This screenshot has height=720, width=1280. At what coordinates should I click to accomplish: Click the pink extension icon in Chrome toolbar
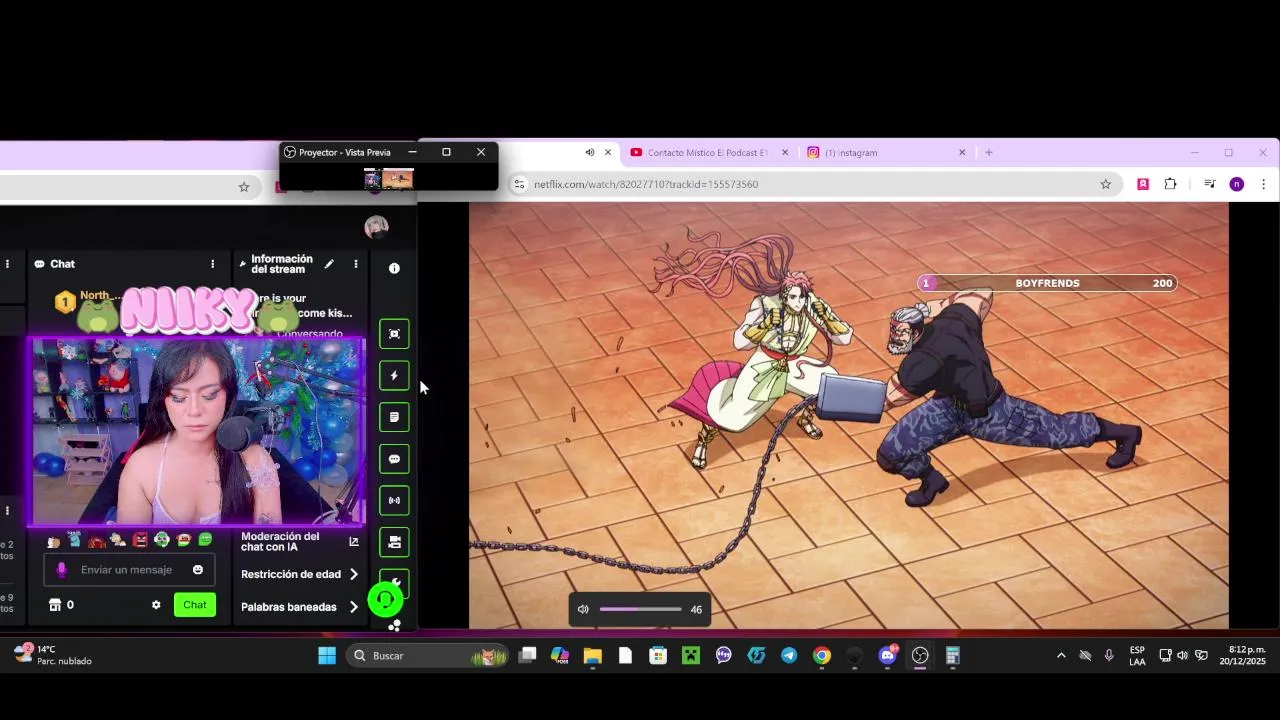tap(1143, 184)
